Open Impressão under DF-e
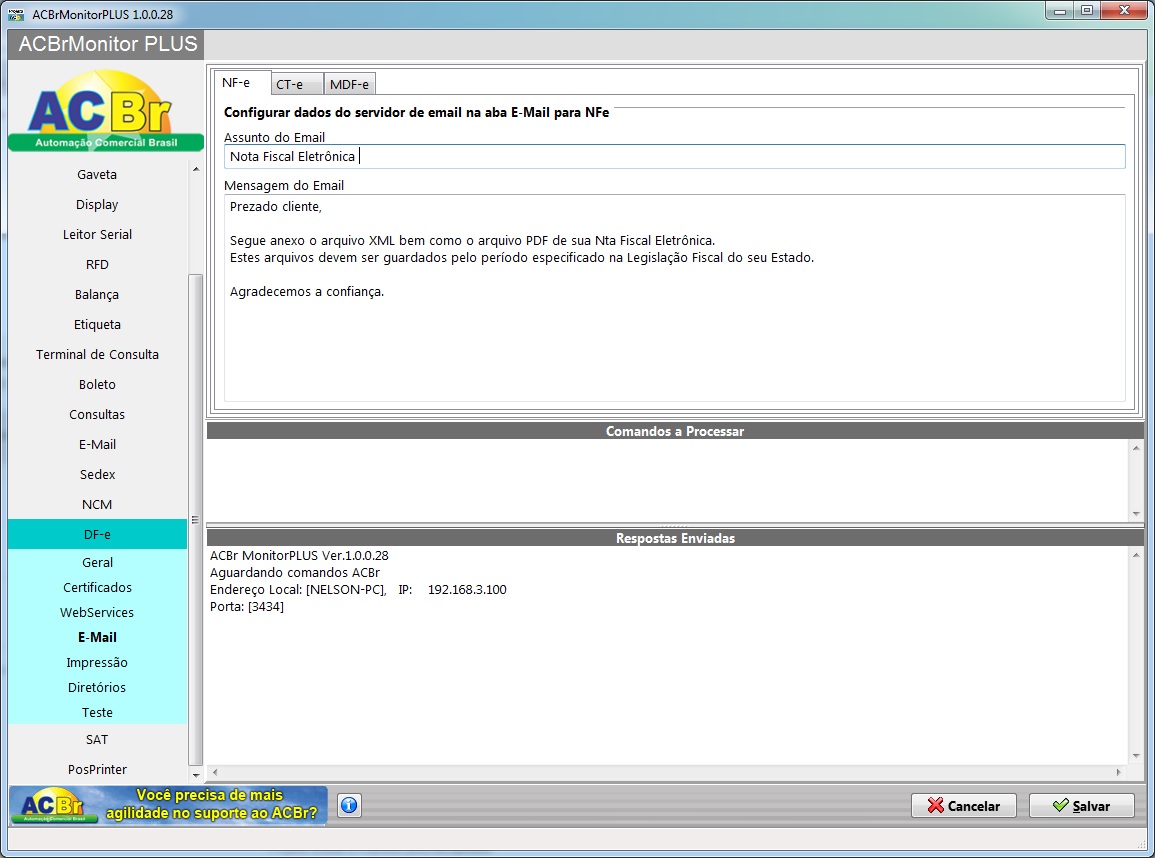The image size is (1155, 858). click(97, 663)
